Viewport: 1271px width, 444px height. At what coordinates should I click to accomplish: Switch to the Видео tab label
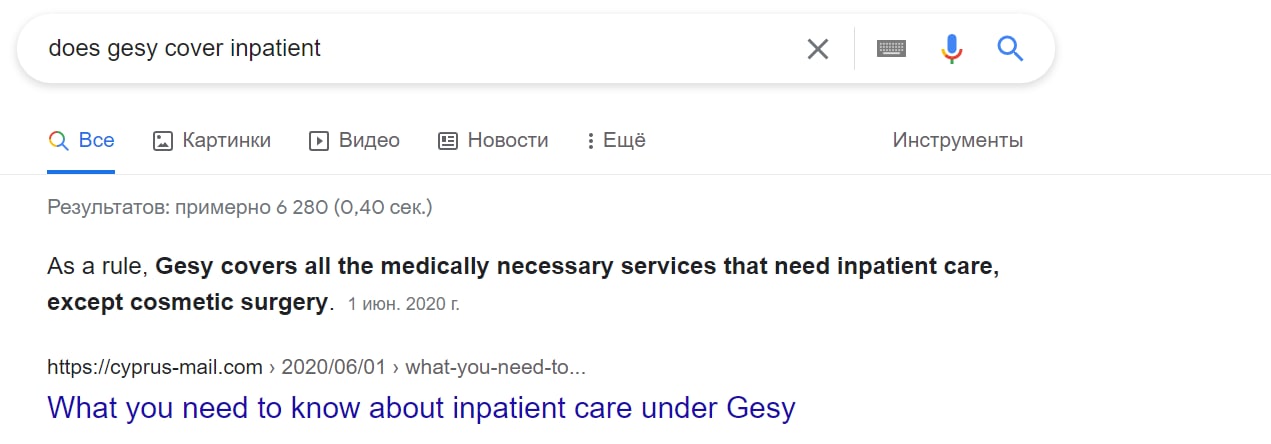click(369, 141)
